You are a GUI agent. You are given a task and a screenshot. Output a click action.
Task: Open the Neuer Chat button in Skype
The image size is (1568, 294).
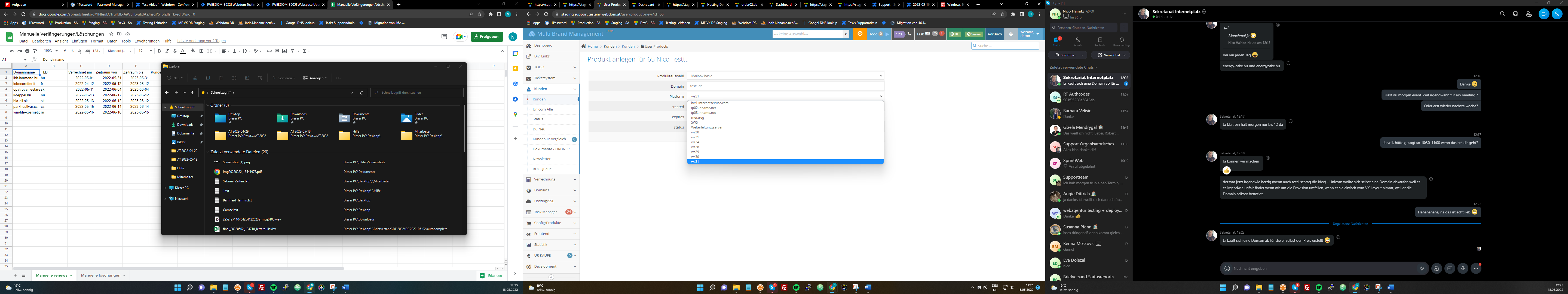(x=1111, y=55)
